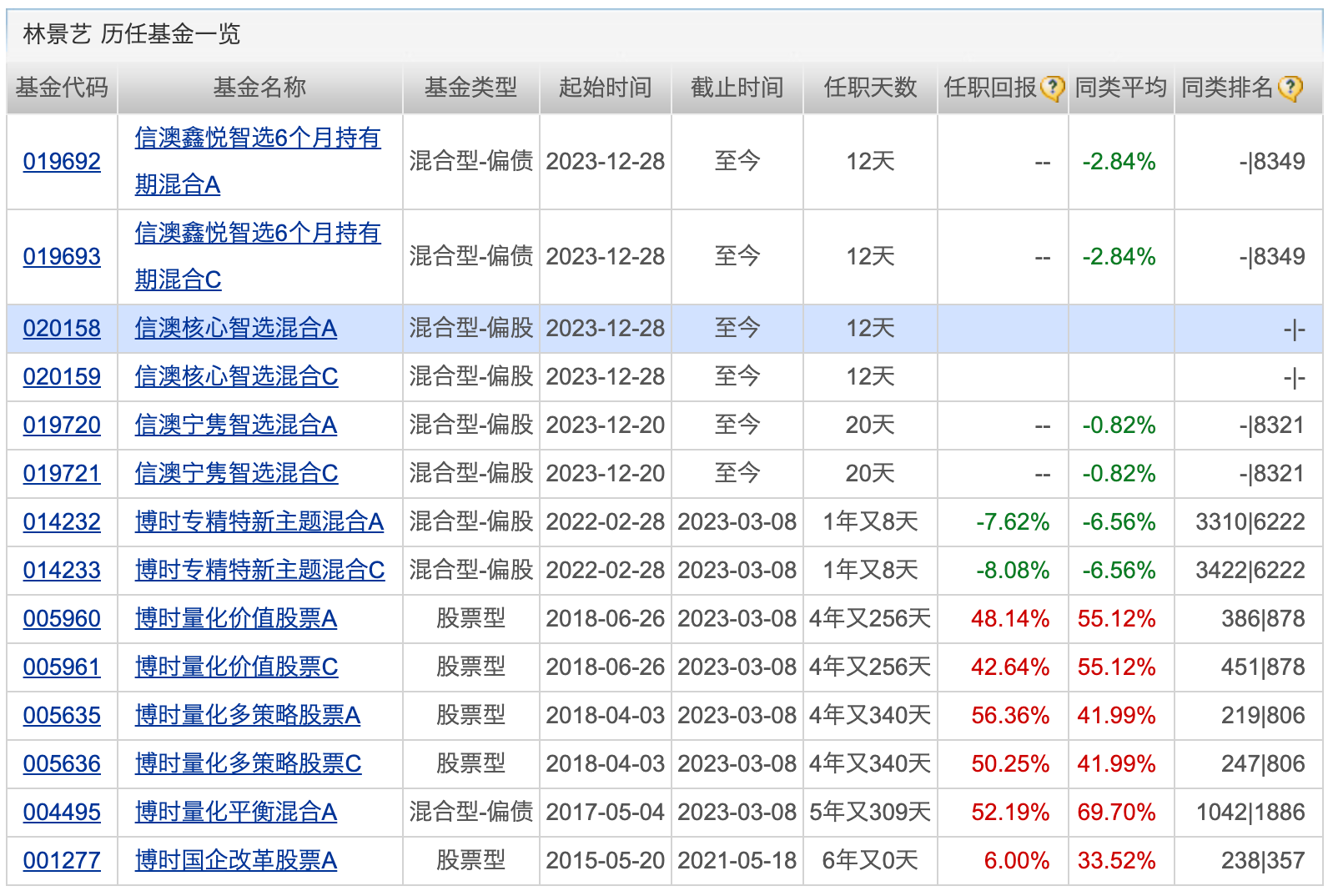Open 博时专精特新主题混合C fund link
The width and height of the screenshot is (1328, 896).
click(260, 570)
